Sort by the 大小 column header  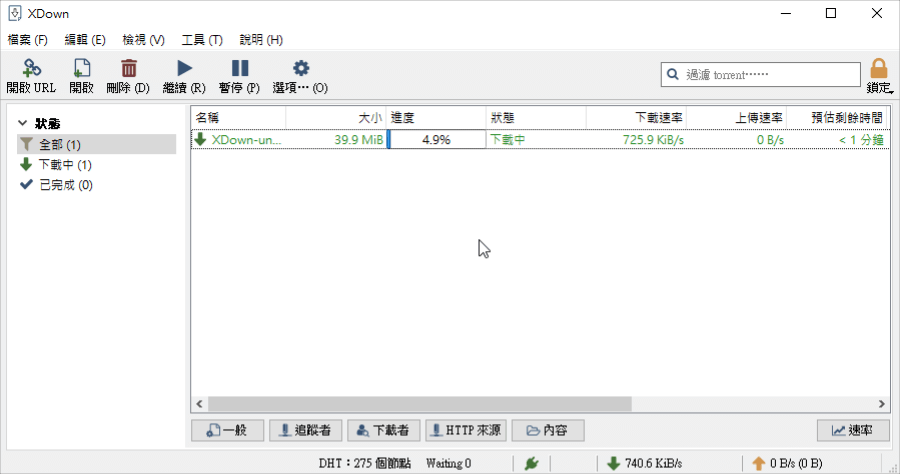tap(336, 118)
